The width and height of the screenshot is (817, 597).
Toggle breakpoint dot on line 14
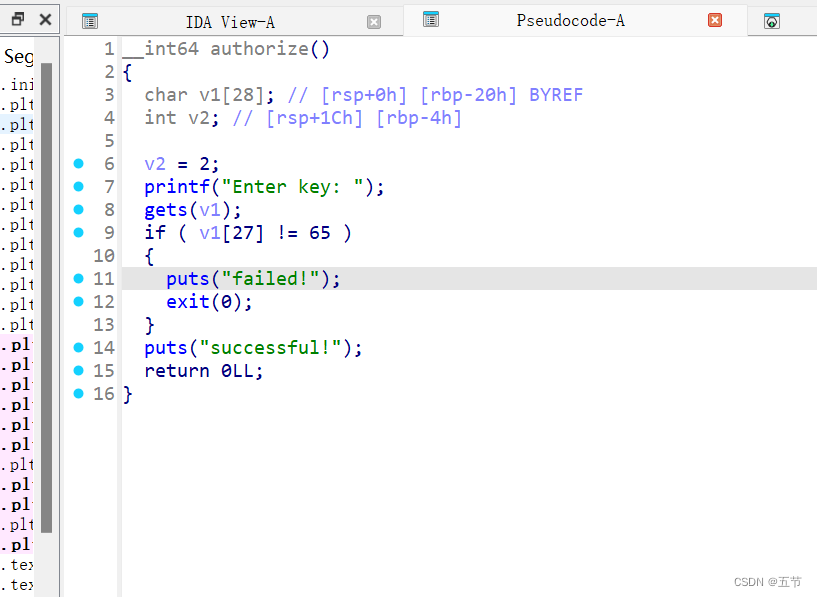pyautogui.click(x=79, y=347)
